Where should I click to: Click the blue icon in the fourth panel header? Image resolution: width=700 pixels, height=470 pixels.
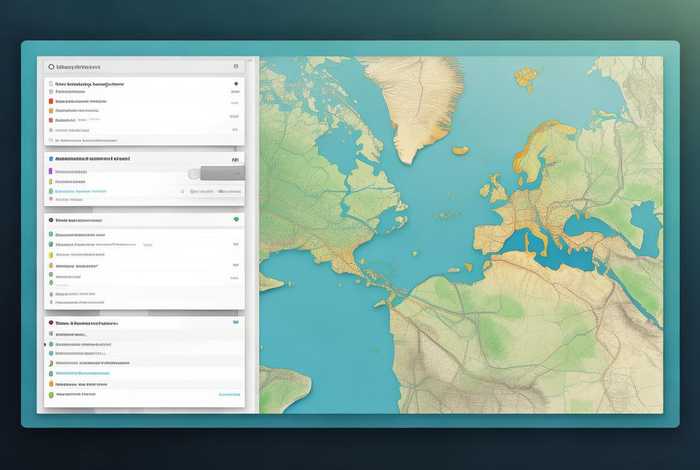tap(235, 324)
